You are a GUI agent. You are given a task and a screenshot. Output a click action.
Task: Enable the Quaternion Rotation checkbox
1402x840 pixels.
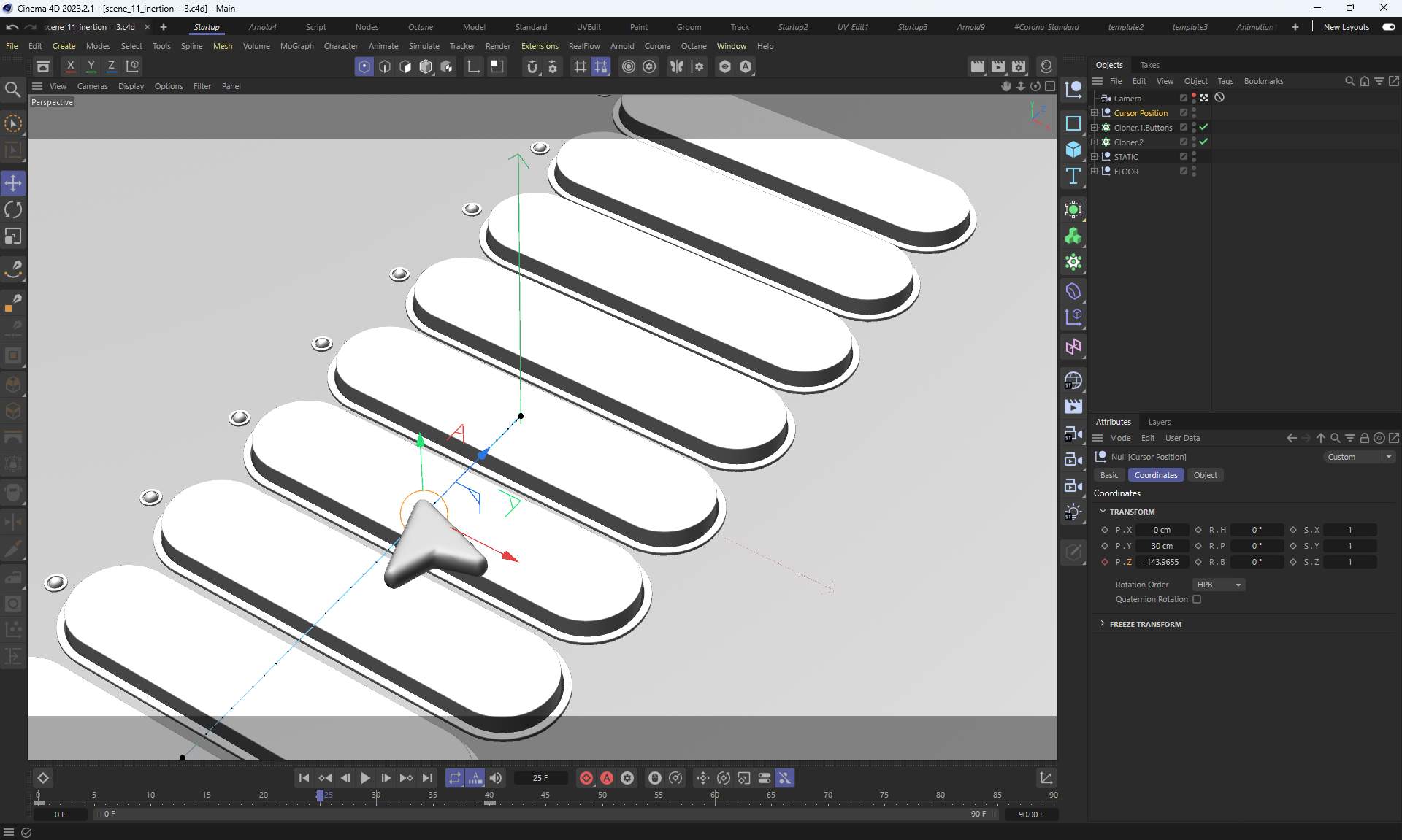coord(1197,599)
